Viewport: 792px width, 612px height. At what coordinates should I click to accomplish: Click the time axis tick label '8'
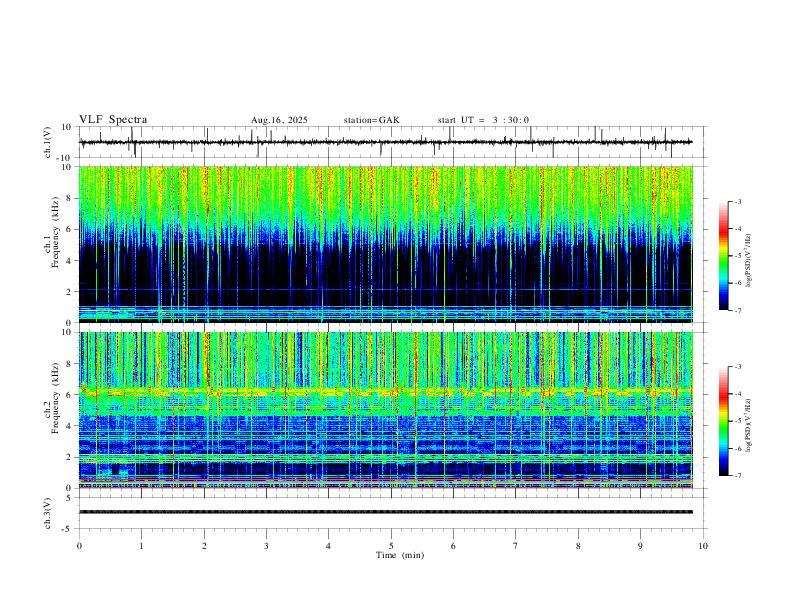[578, 546]
